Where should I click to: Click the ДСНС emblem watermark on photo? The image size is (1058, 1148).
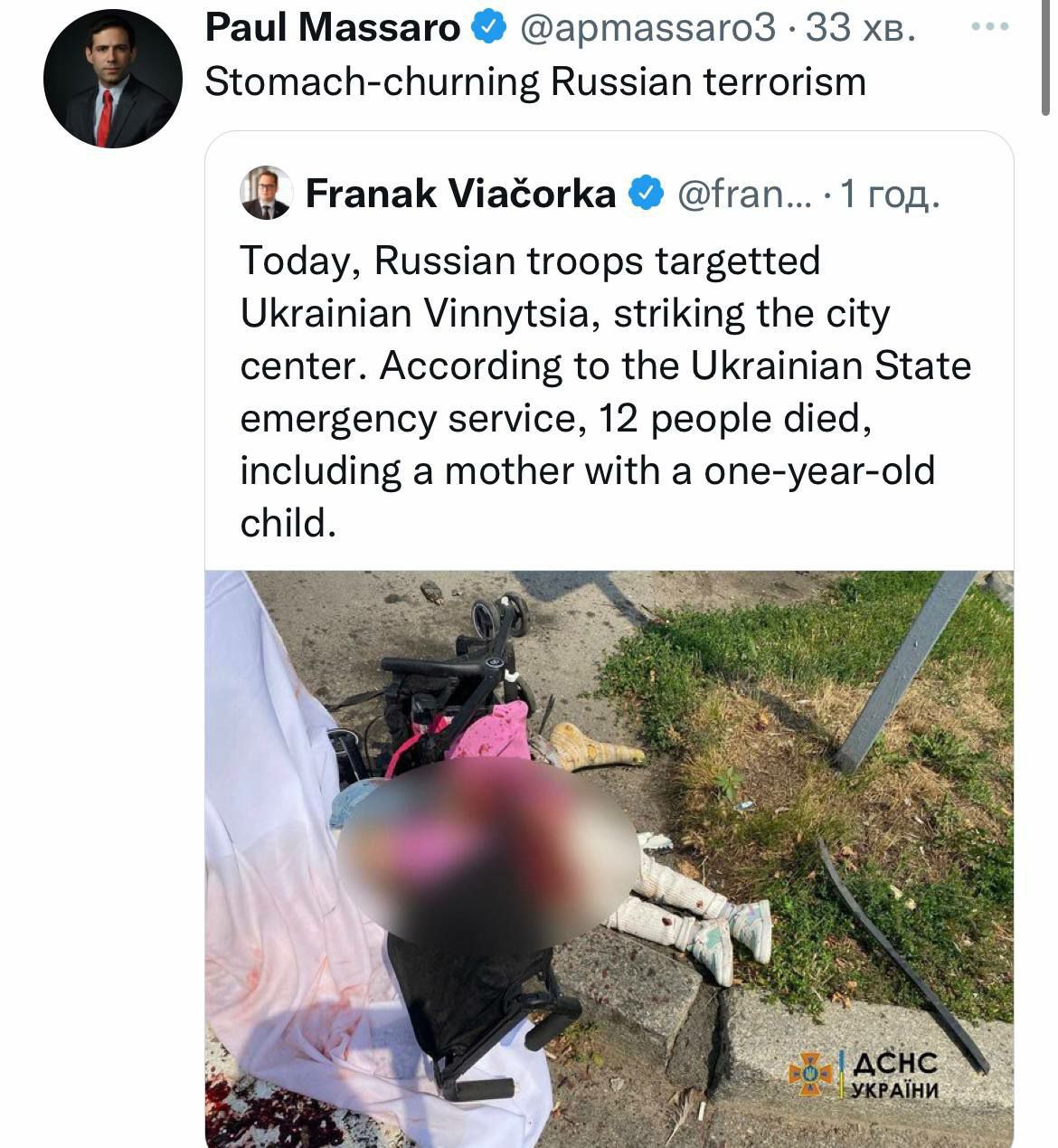tap(808, 1074)
